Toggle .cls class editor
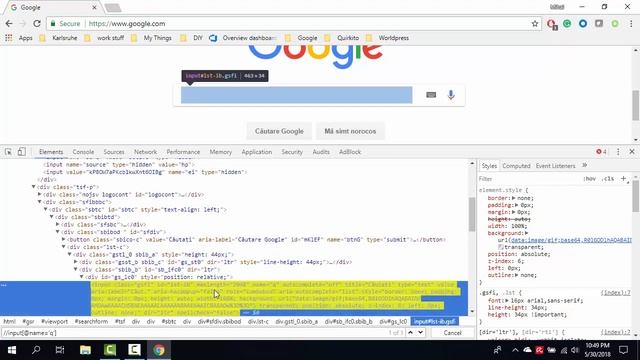This screenshot has width=640, height=360. point(608,179)
